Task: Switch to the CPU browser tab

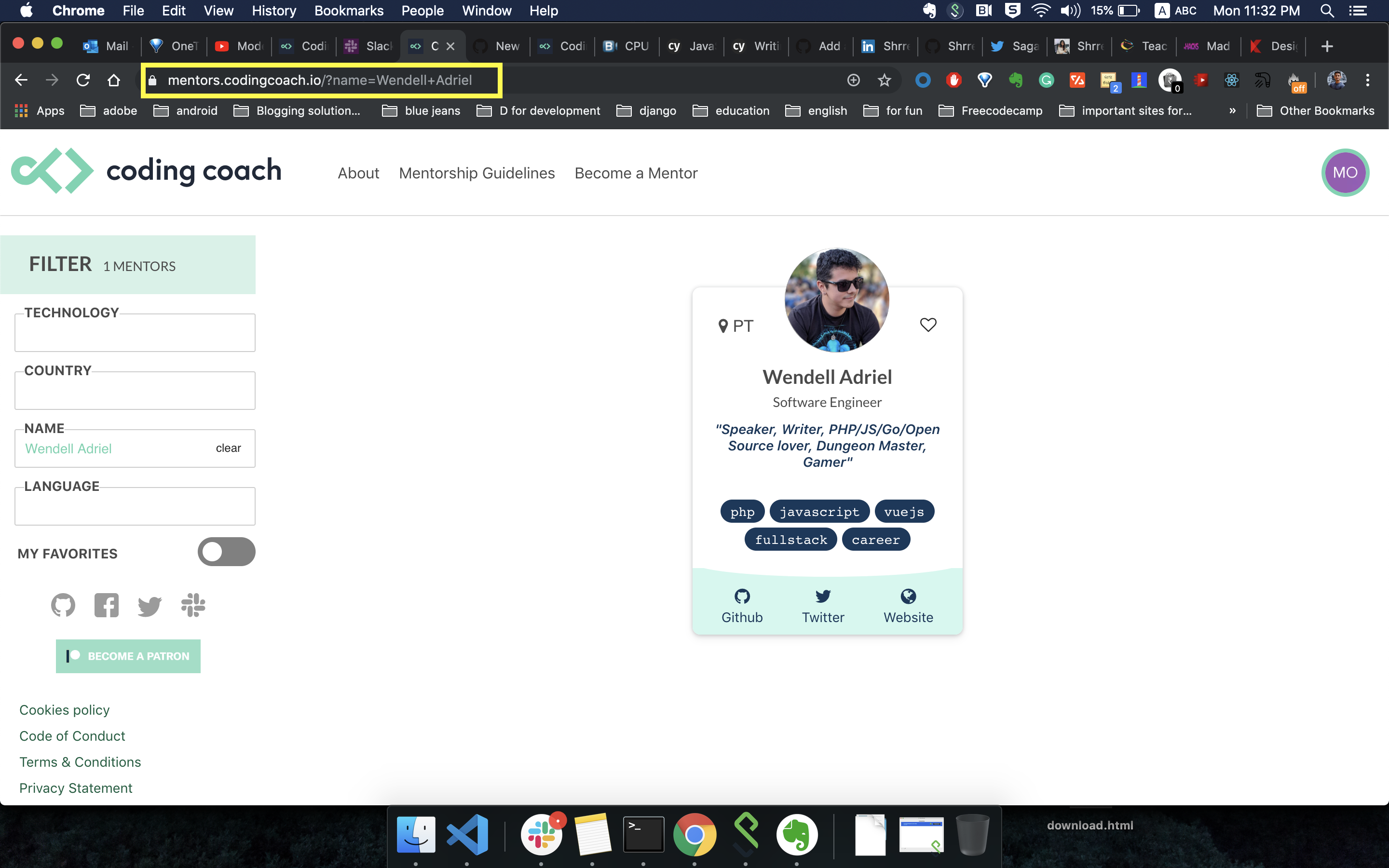Action: click(x=627, y=46)
